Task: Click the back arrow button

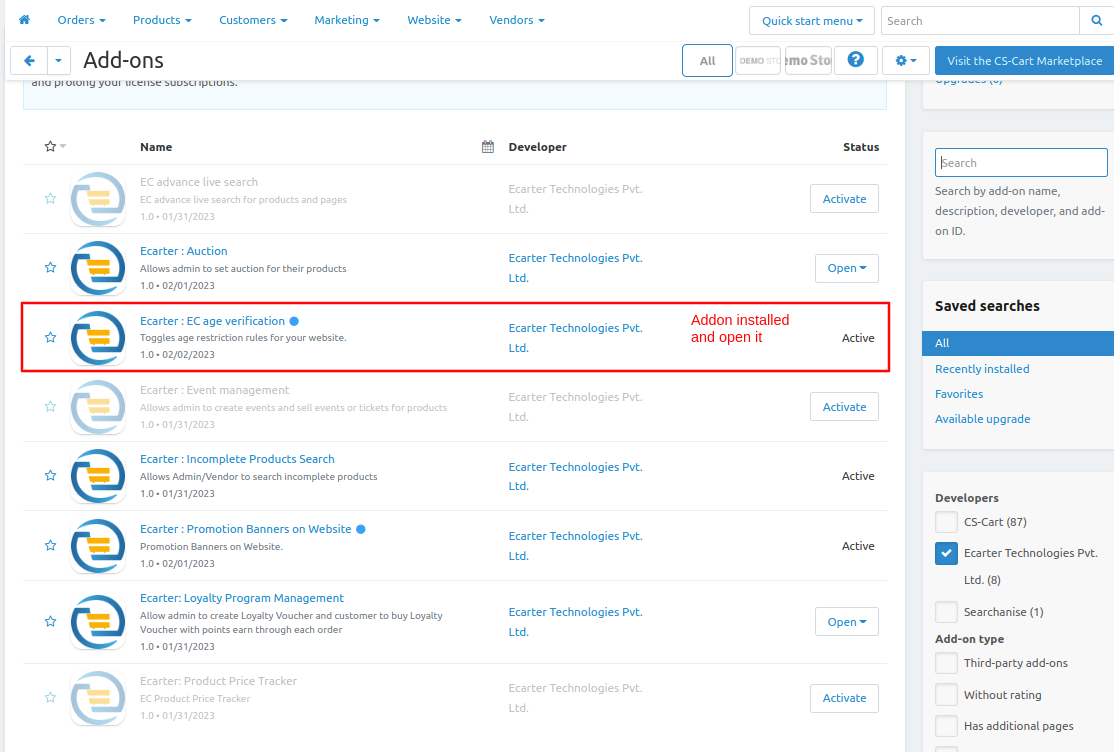Action: click(x=29, y=61)
